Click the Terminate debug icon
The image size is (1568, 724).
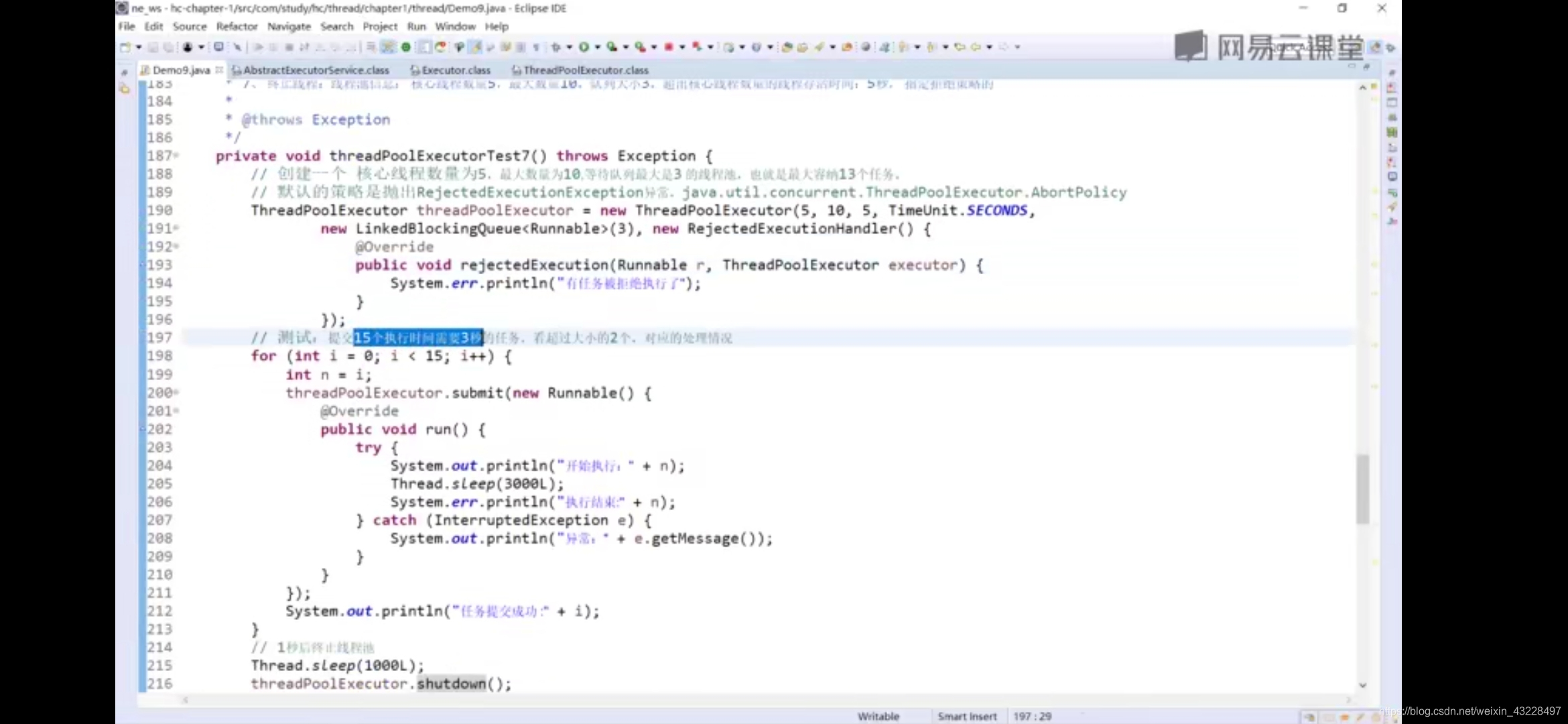(x=289, y=47)
